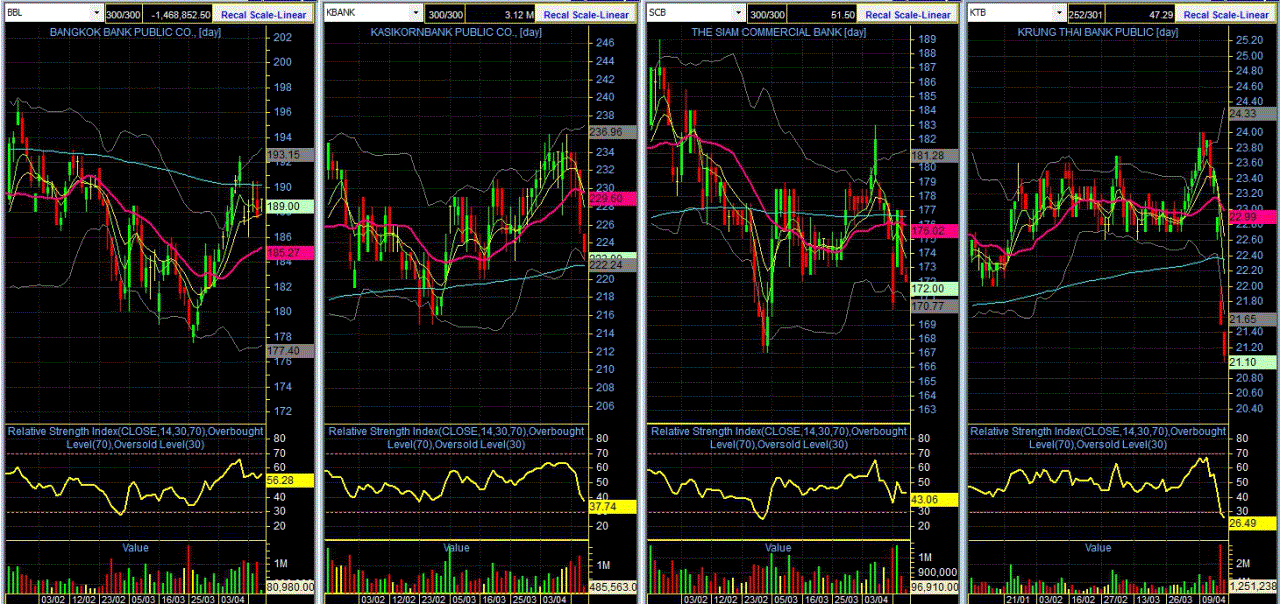Click the pink 22.99 average tag
1280x604 pixels.
[x=1250, y=216]
